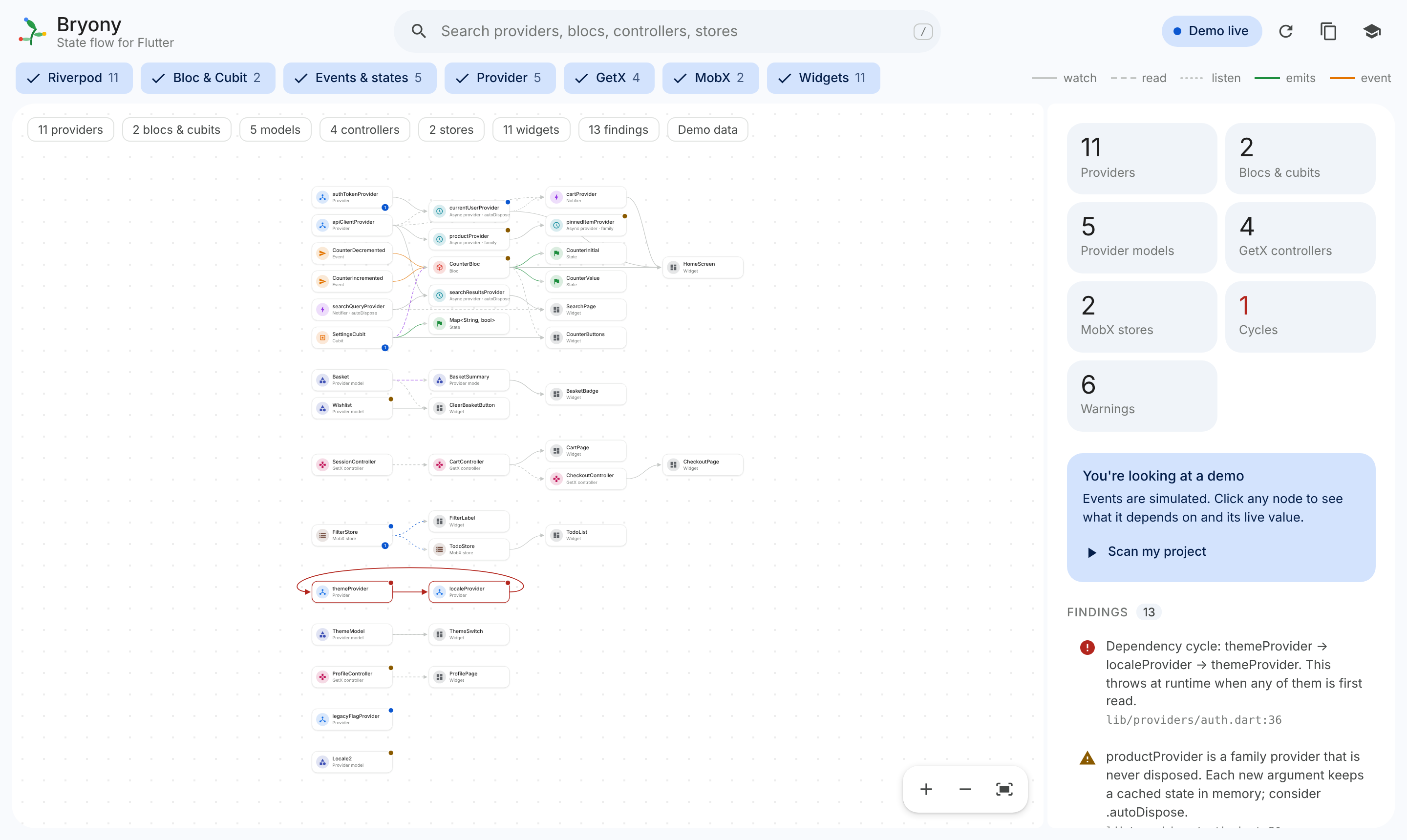The width and height of the screenshot is (1407, 840).
Task: Toggle the Demo live mode pill
Action: click(x=1212, y=31)
